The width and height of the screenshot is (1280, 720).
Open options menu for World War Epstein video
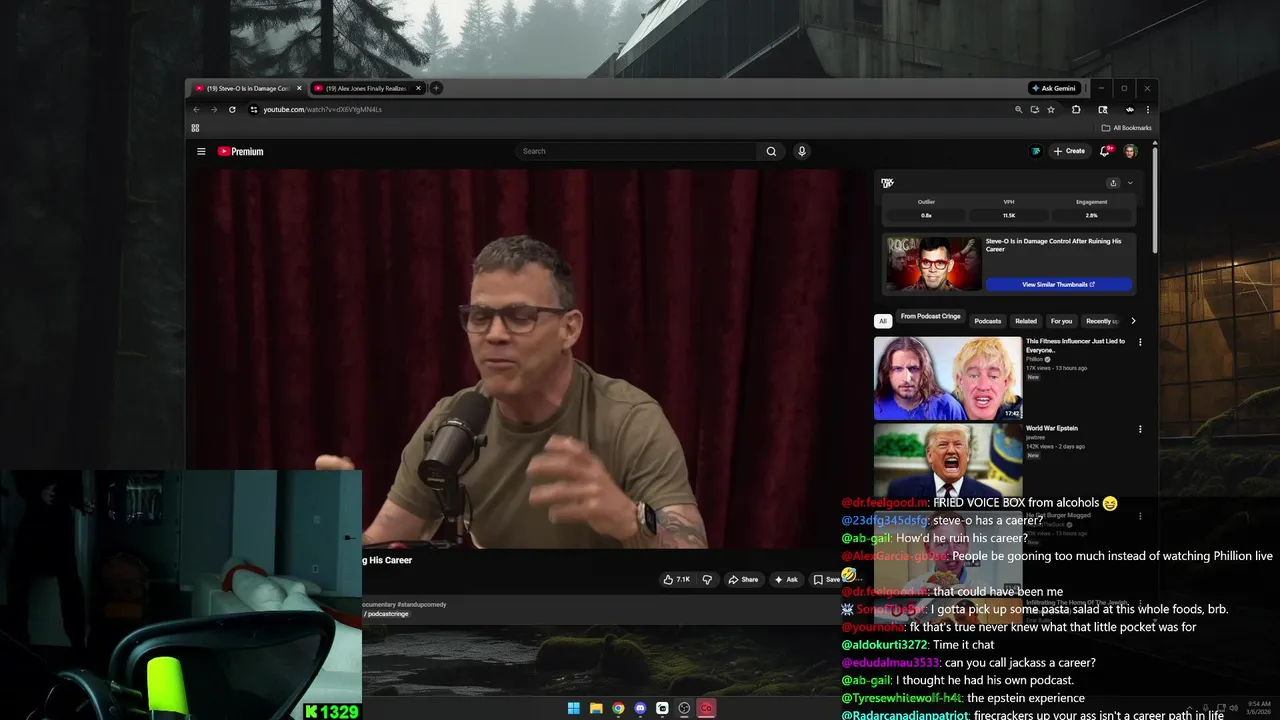click(1140, 429)
